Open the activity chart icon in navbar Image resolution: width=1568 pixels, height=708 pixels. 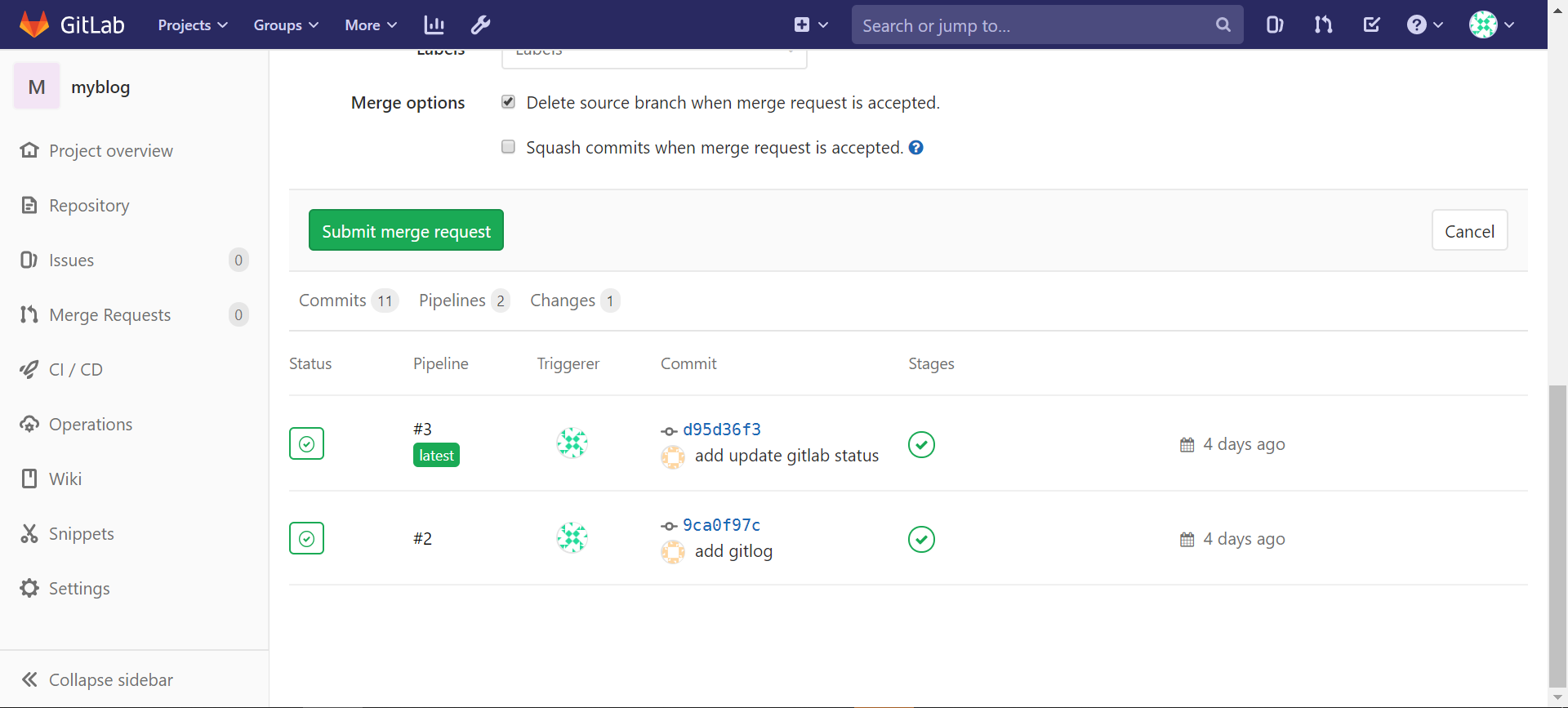pos(434,24)
